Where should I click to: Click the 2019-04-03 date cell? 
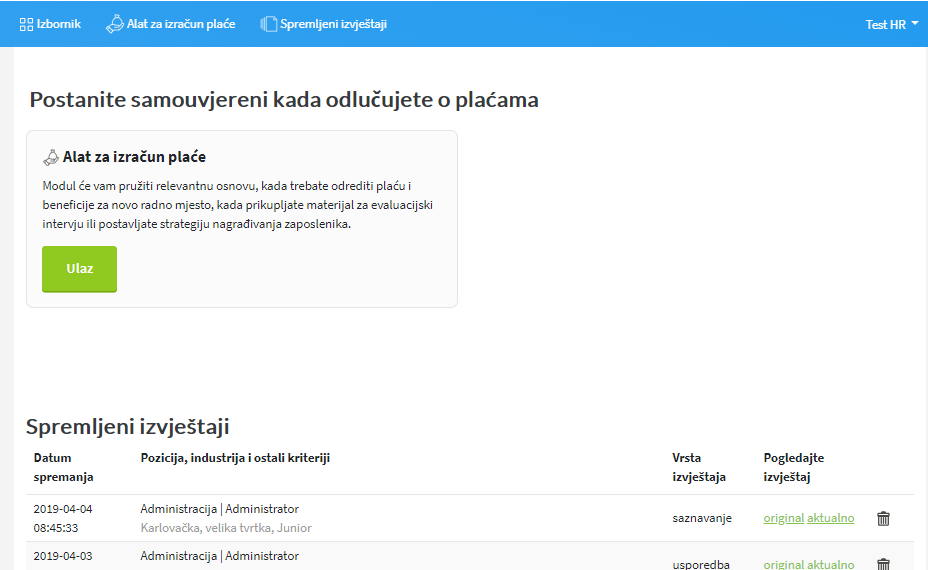pos(63,556)
